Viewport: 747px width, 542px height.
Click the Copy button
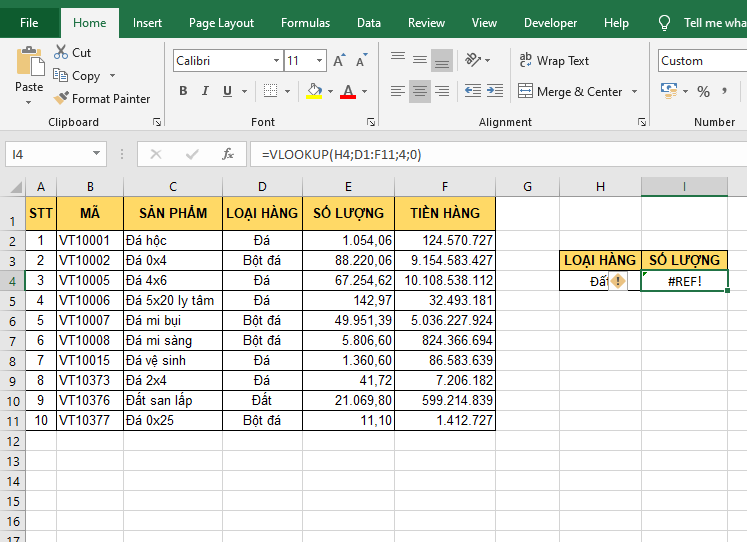pos(85,76)
